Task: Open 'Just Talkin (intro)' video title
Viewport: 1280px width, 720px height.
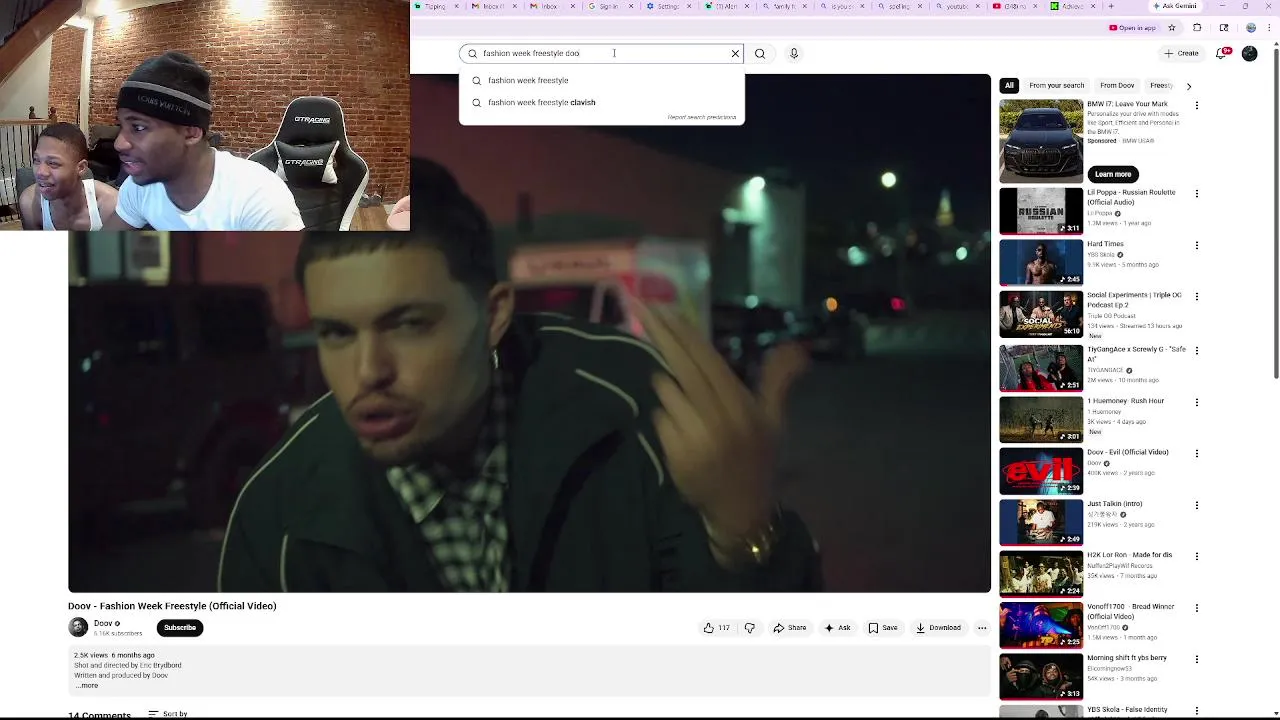Action: point(1114,504)
